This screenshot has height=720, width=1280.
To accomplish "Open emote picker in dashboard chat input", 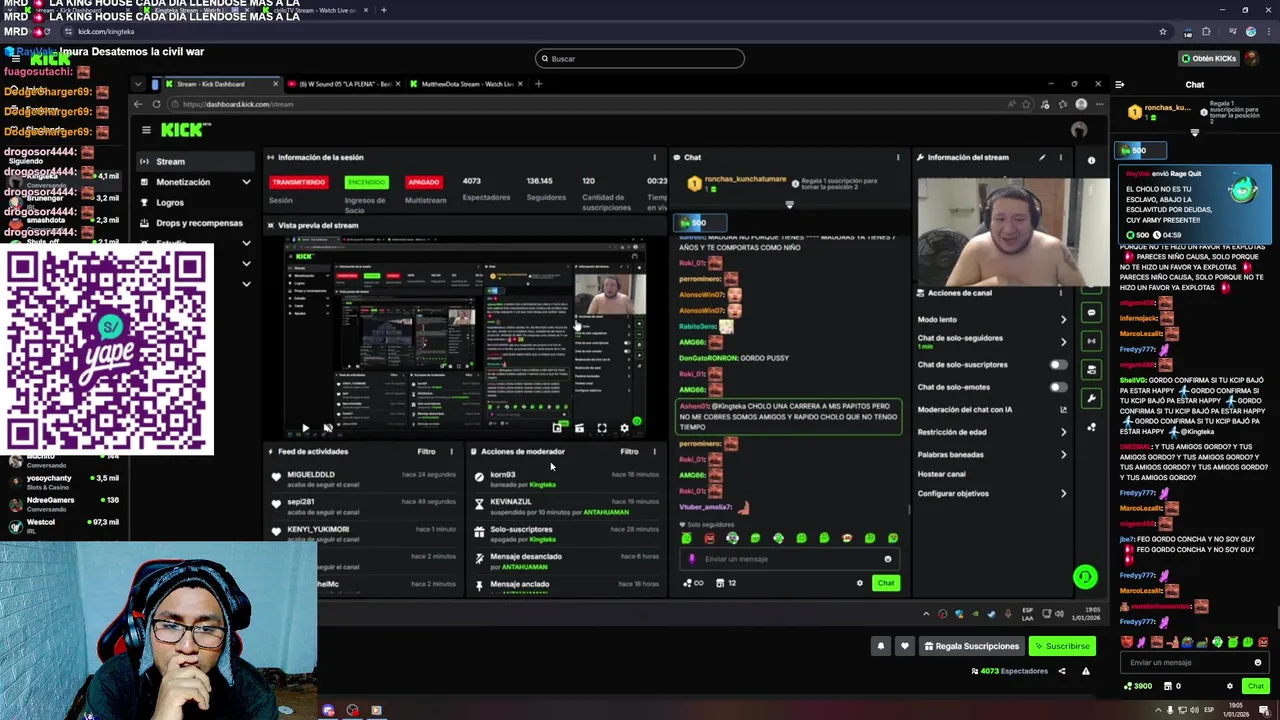I will pyautogui.click(x=887, y=559).
